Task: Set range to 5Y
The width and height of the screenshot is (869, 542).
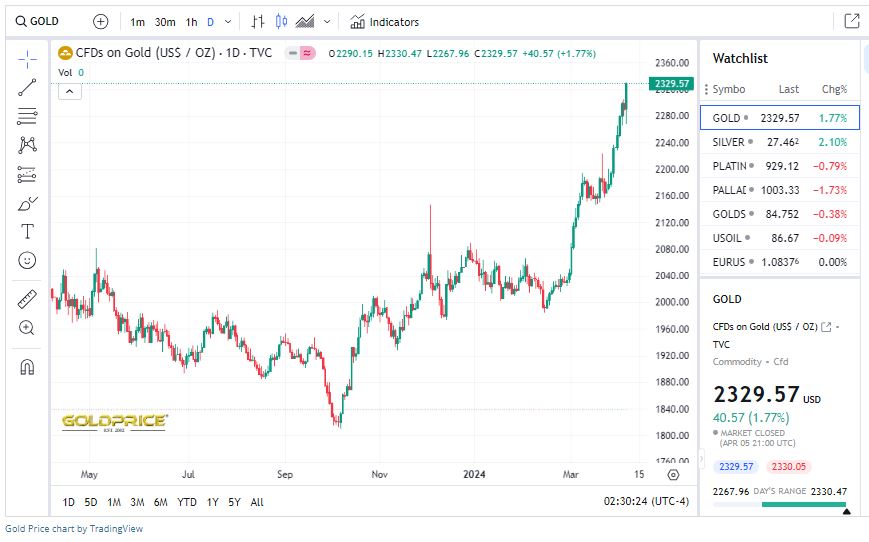Action: point(234,502)
